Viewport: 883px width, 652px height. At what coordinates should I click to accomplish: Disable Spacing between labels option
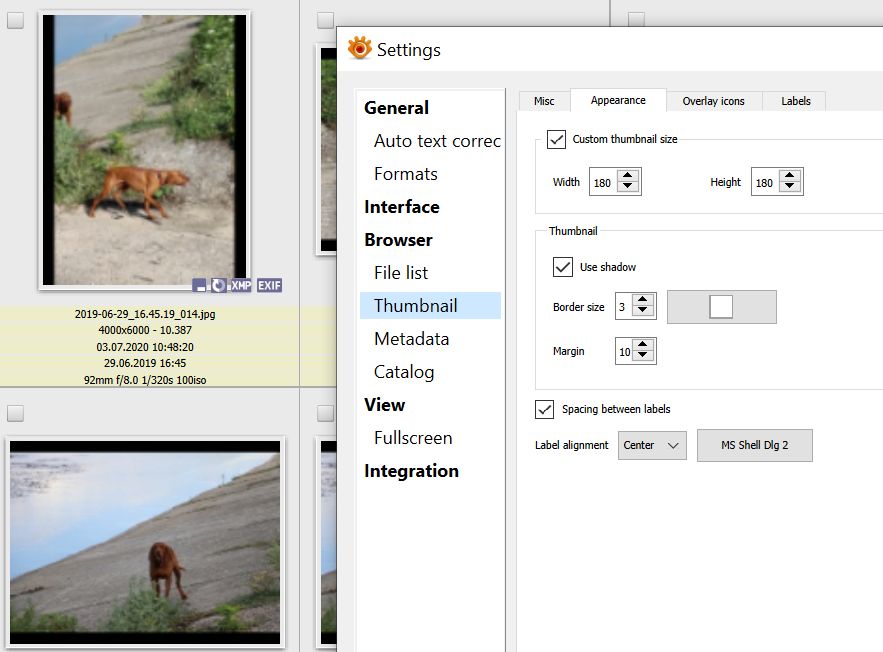point(545,409)
